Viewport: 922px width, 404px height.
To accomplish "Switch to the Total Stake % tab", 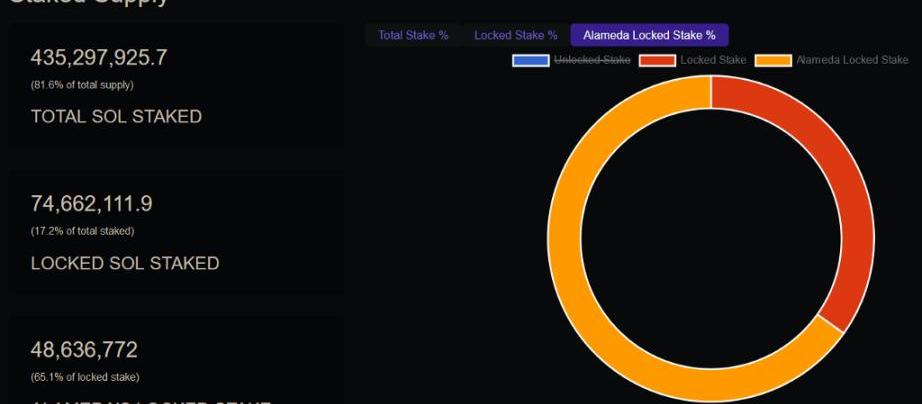I will 413,35.
